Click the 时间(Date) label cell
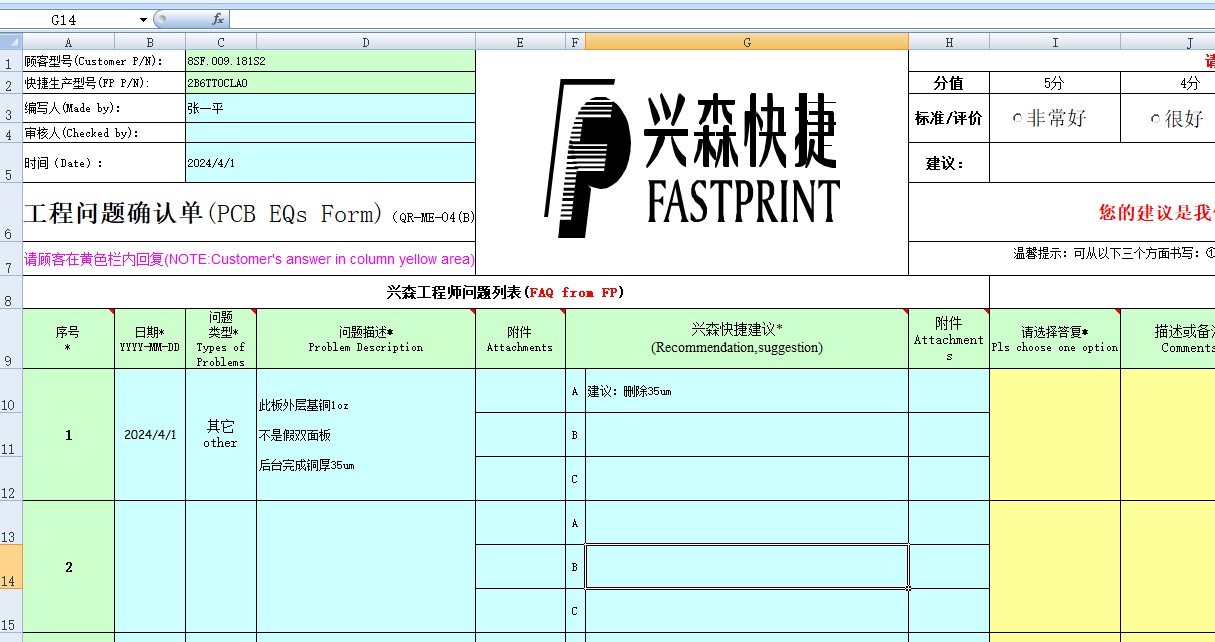This screenshot has width=1215, height=642. (x=104, y=163)
